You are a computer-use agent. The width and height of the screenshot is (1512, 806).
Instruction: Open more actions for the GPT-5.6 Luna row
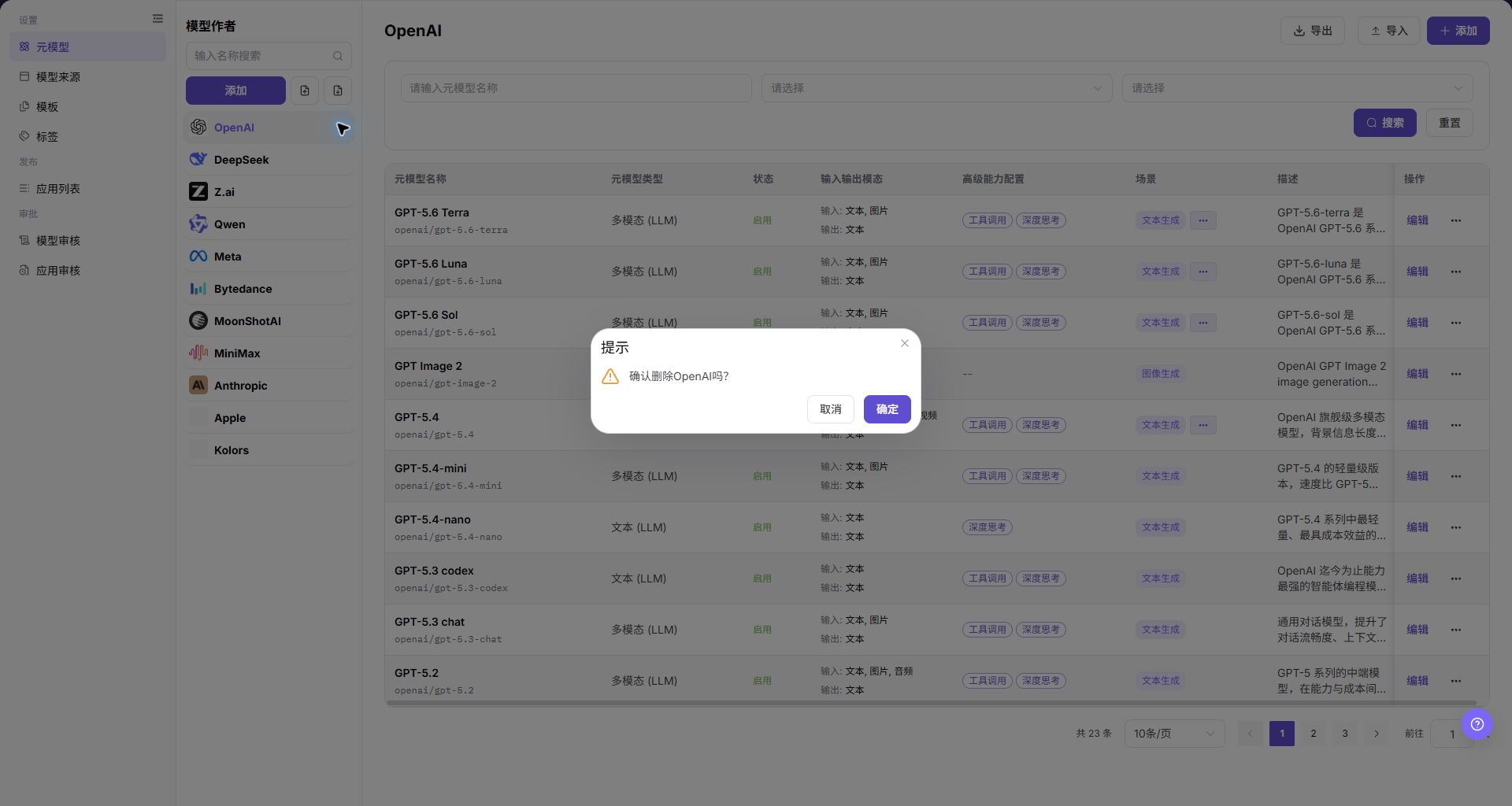(1456, 272)
